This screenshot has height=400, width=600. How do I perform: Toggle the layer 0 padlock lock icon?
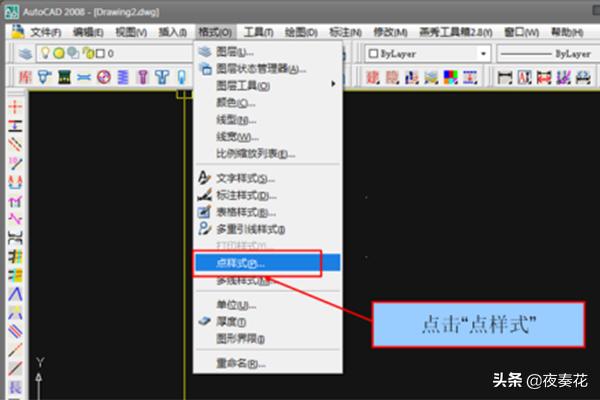click(88, 53)
